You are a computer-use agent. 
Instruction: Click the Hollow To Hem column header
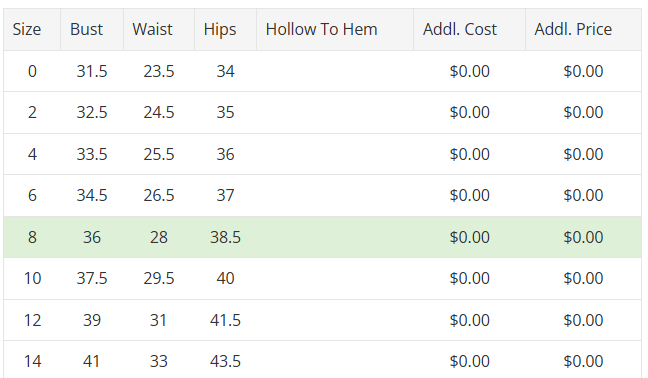pyautogui.click(x=335, y=30)
